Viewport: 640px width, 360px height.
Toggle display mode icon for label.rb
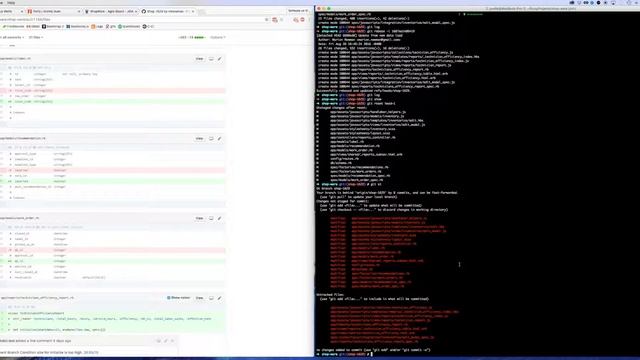tap(211, 59)
